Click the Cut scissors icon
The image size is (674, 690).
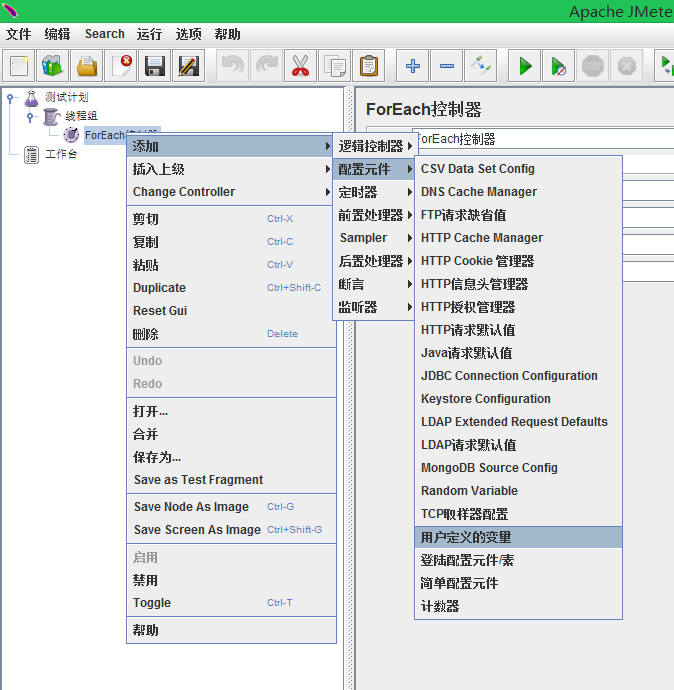tap(300, 66)
